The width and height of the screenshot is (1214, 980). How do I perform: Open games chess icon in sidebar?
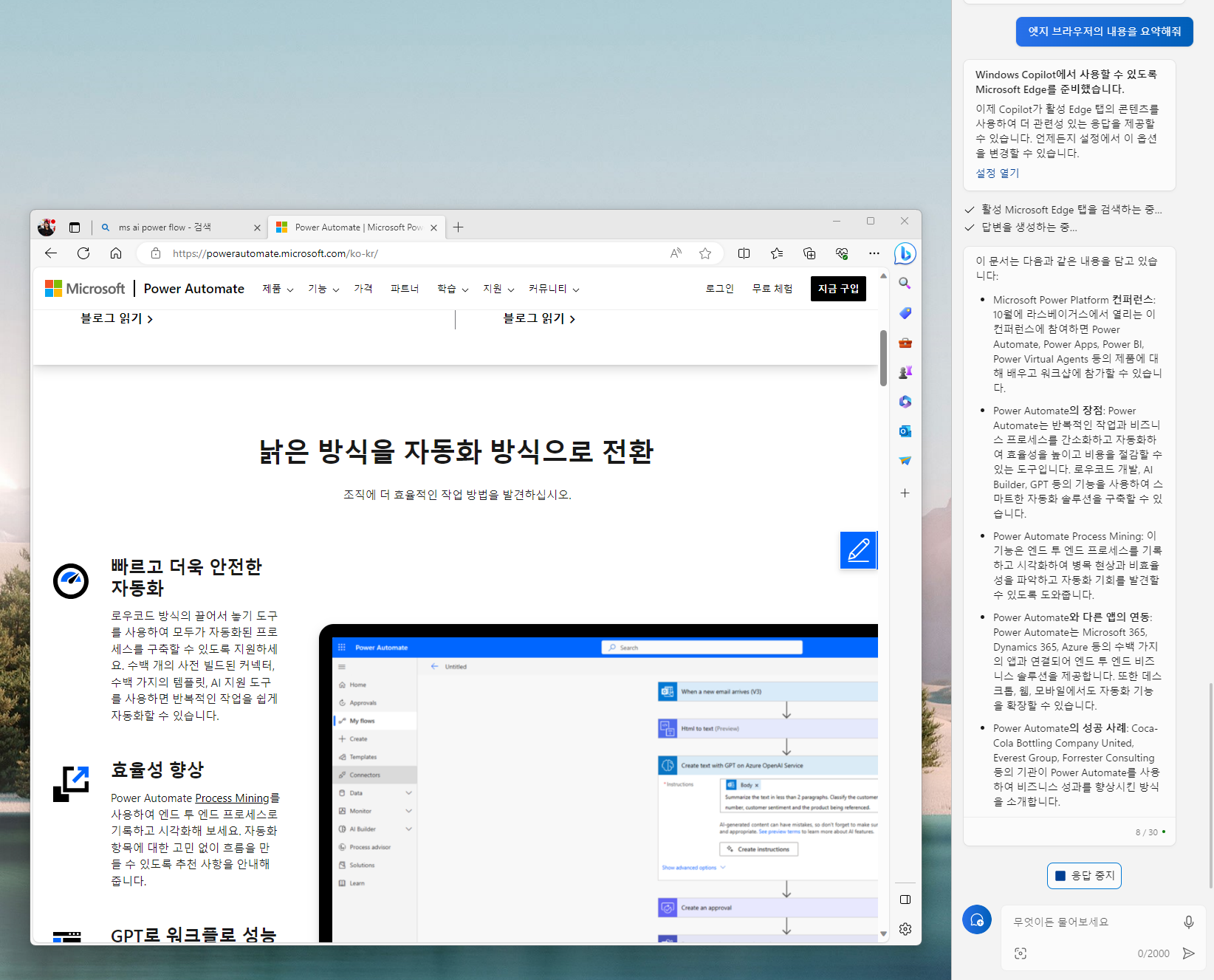[905, 372]
